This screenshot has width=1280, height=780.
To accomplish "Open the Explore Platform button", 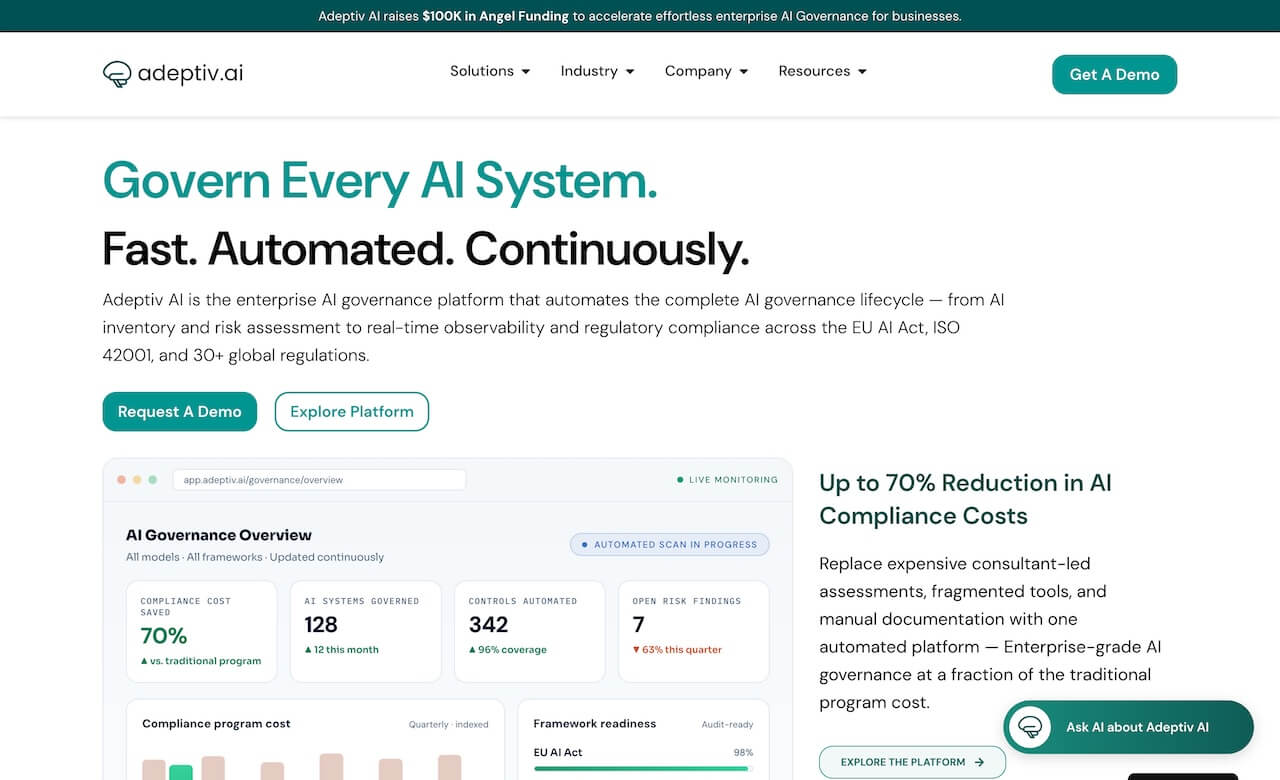I will pyautogui.click(x=352, y=412).
